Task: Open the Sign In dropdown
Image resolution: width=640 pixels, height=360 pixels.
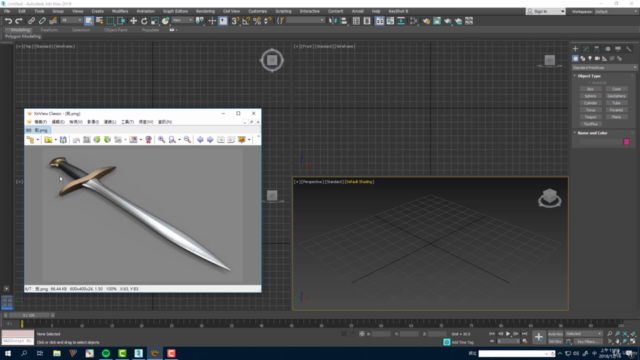Action: 546,11
